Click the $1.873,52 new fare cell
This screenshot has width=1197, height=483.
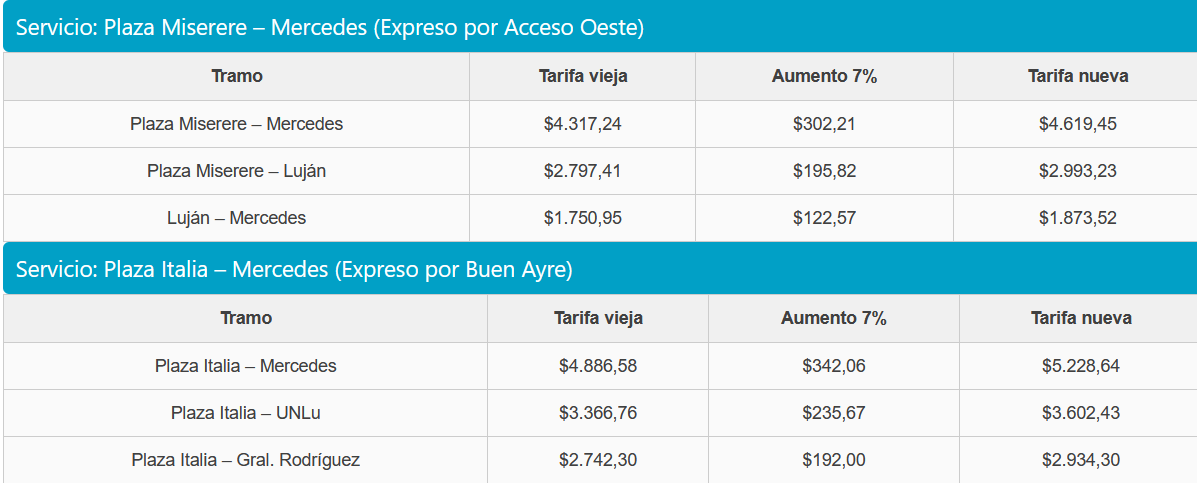1078,217
